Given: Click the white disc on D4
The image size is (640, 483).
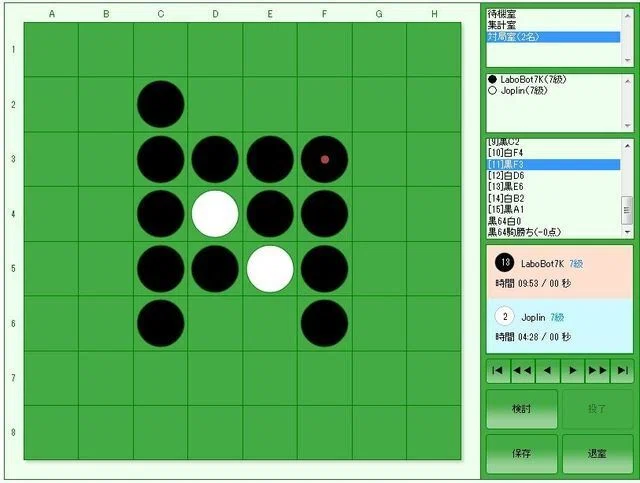Looking at the screenshot, I should pos(215,214).
